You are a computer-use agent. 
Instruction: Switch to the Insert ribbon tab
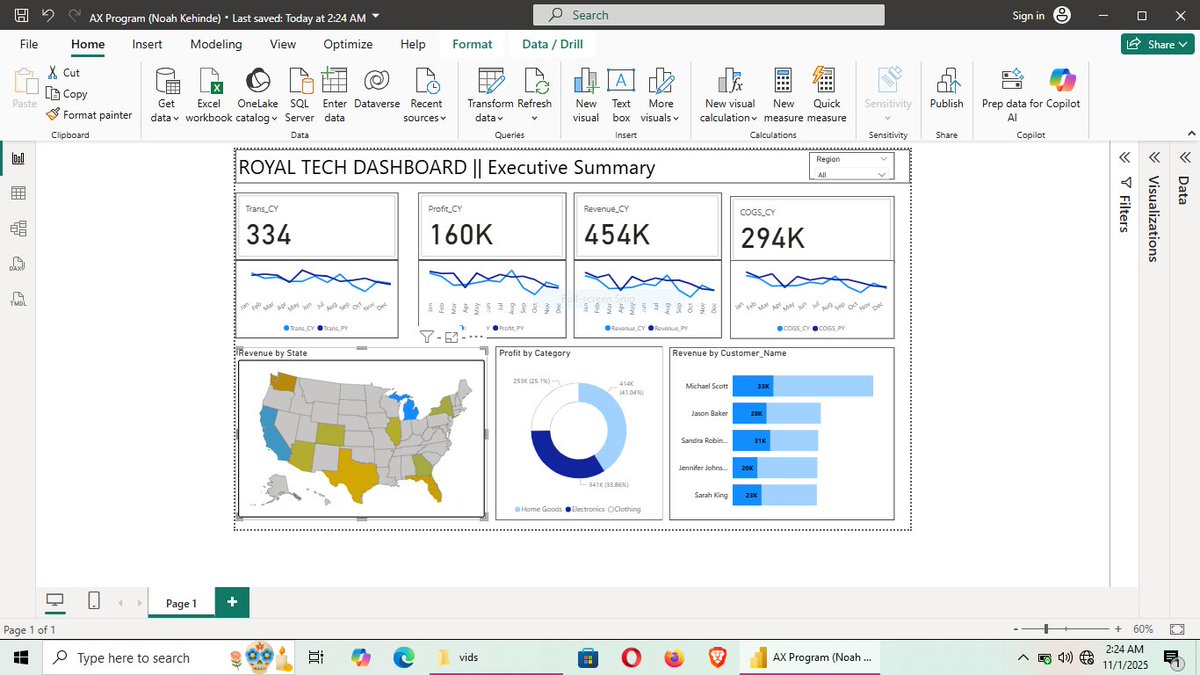147,44
